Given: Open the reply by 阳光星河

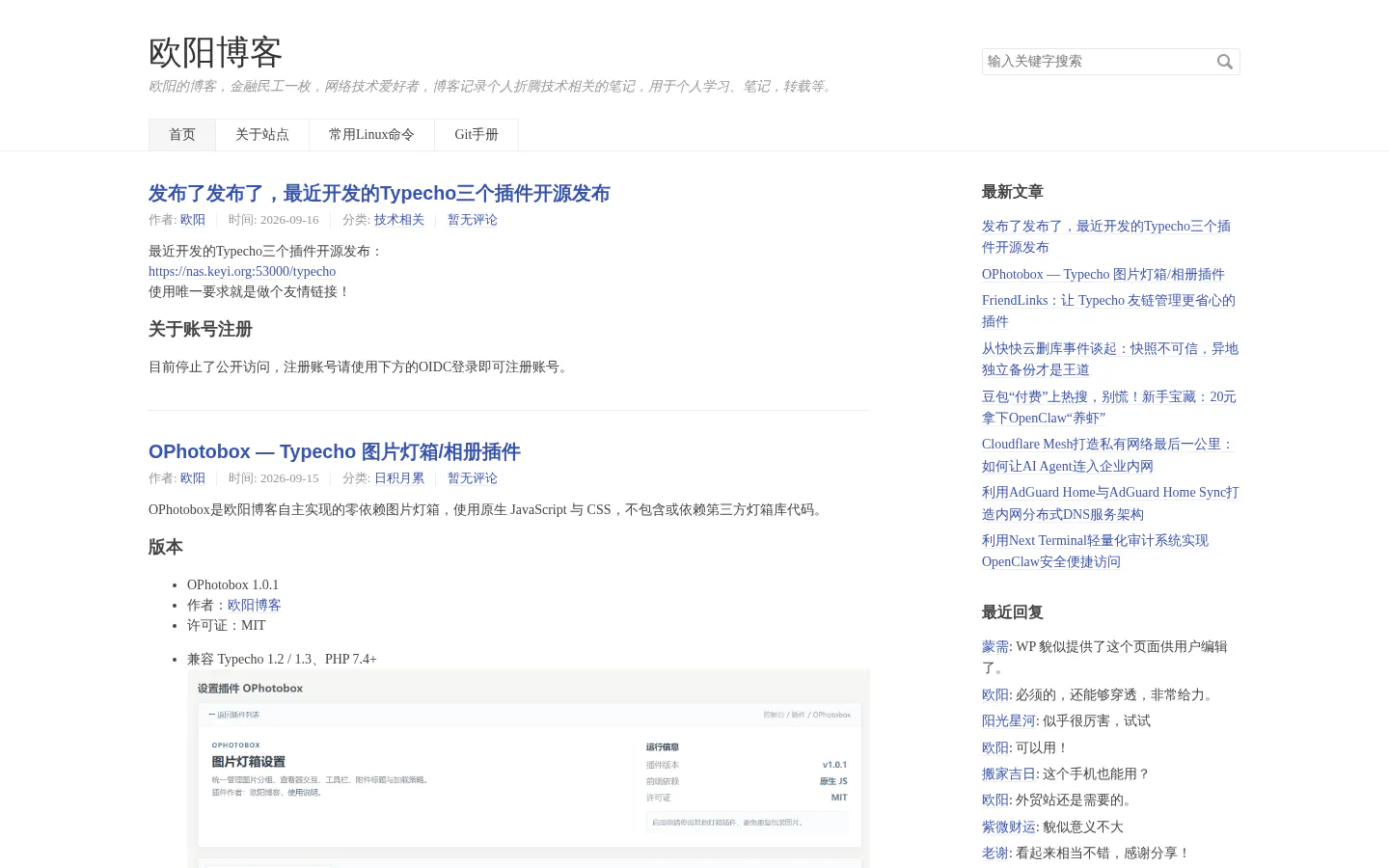Looking at the screenshot, I should tap(1009, 721).
